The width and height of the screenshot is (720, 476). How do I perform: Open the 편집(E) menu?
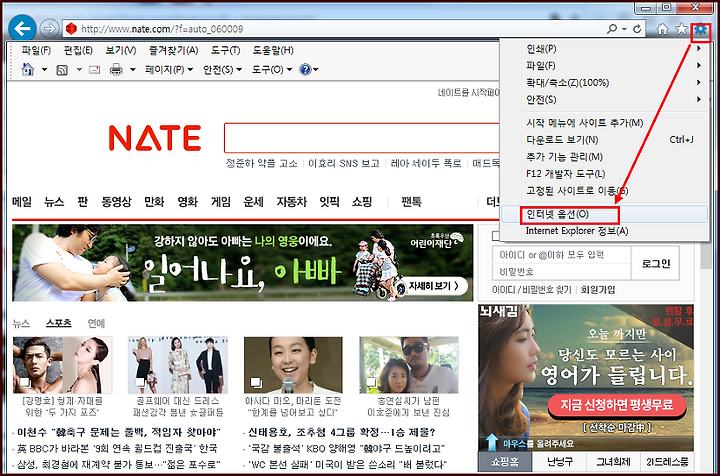pos(78,50)
